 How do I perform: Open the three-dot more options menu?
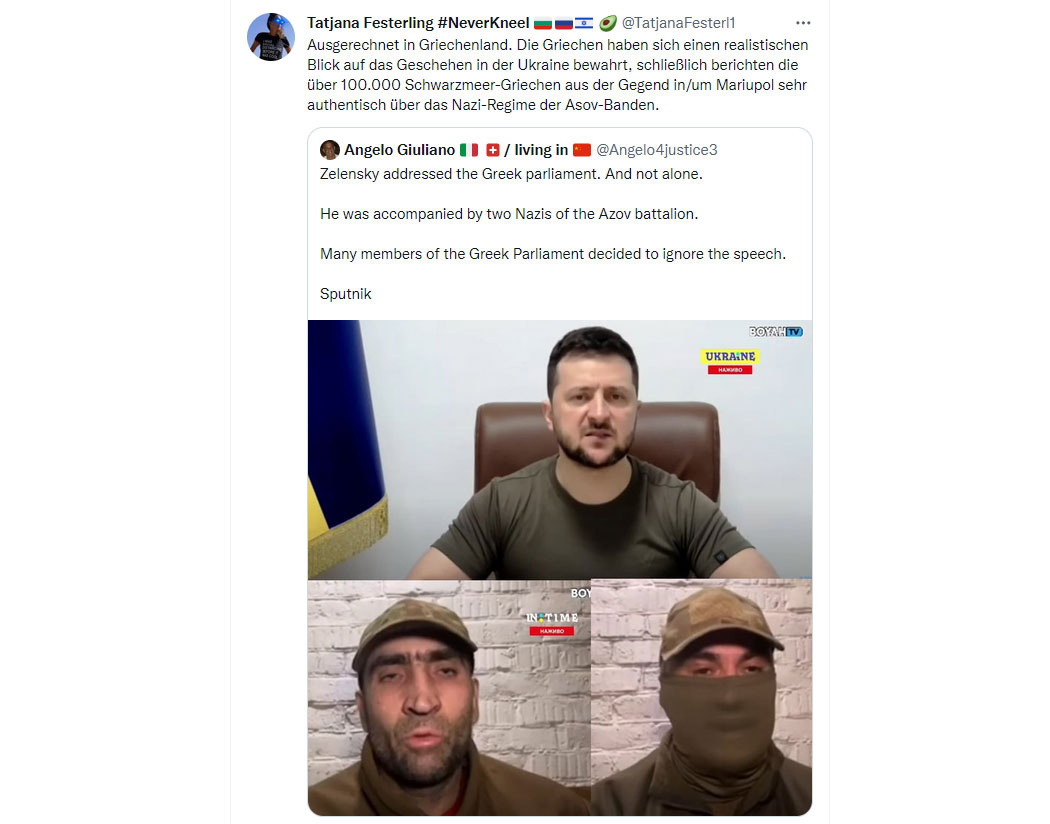[803, 23]
